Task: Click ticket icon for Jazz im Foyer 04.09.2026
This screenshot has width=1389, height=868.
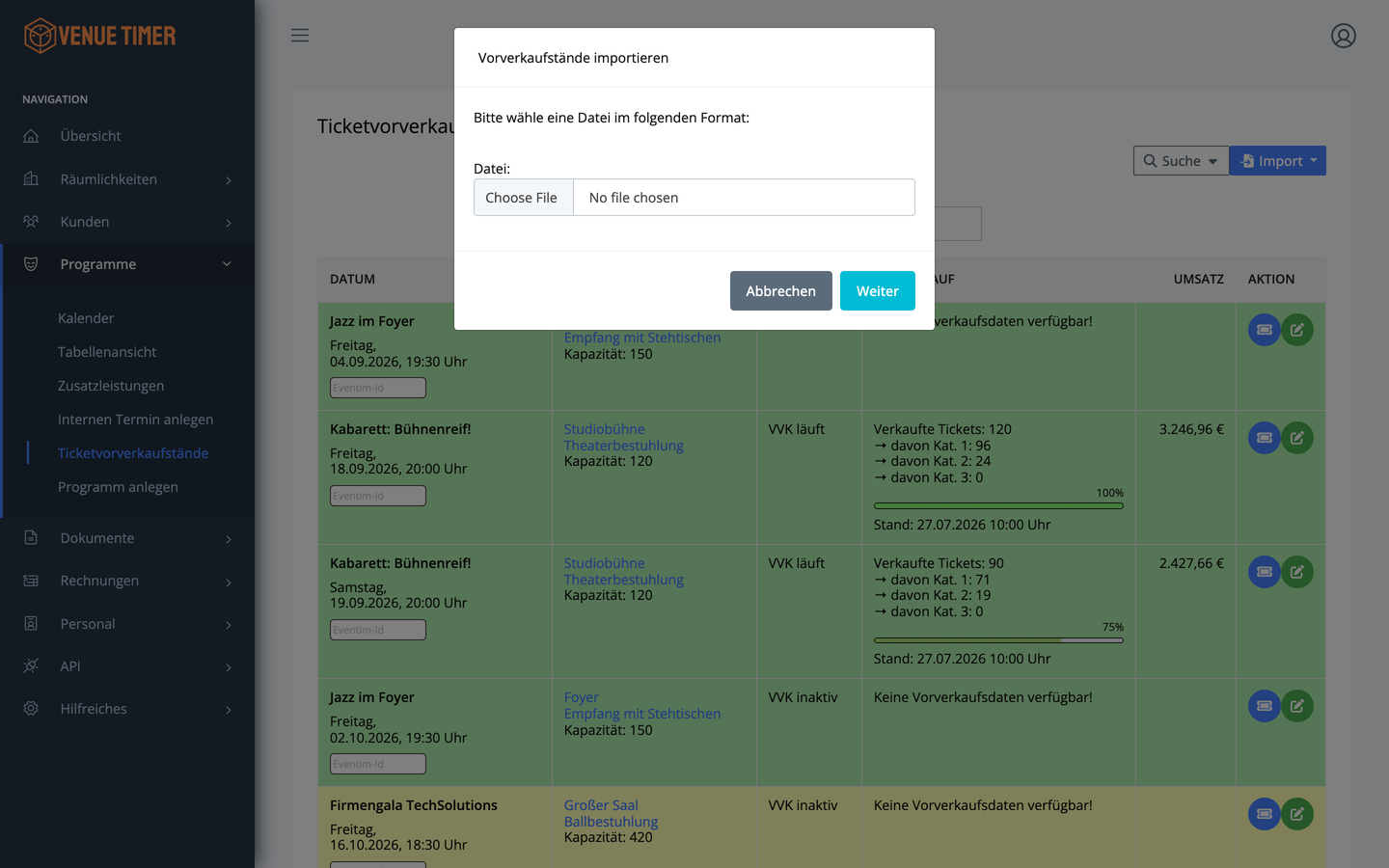Action: click(1265, 330)
